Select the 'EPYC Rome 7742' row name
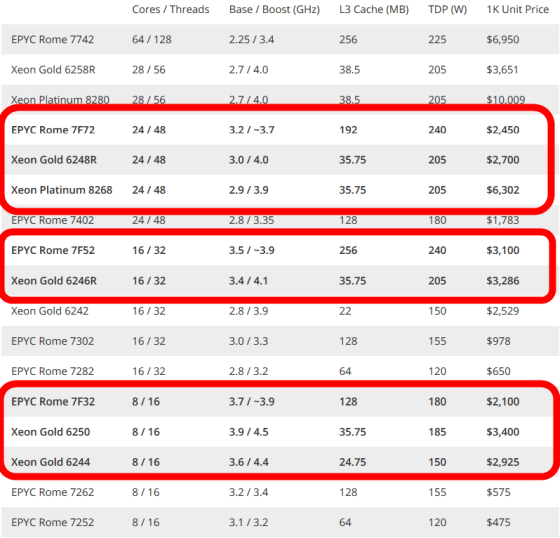The width and height of the screenshot is (560, 538). click(52, 39)
